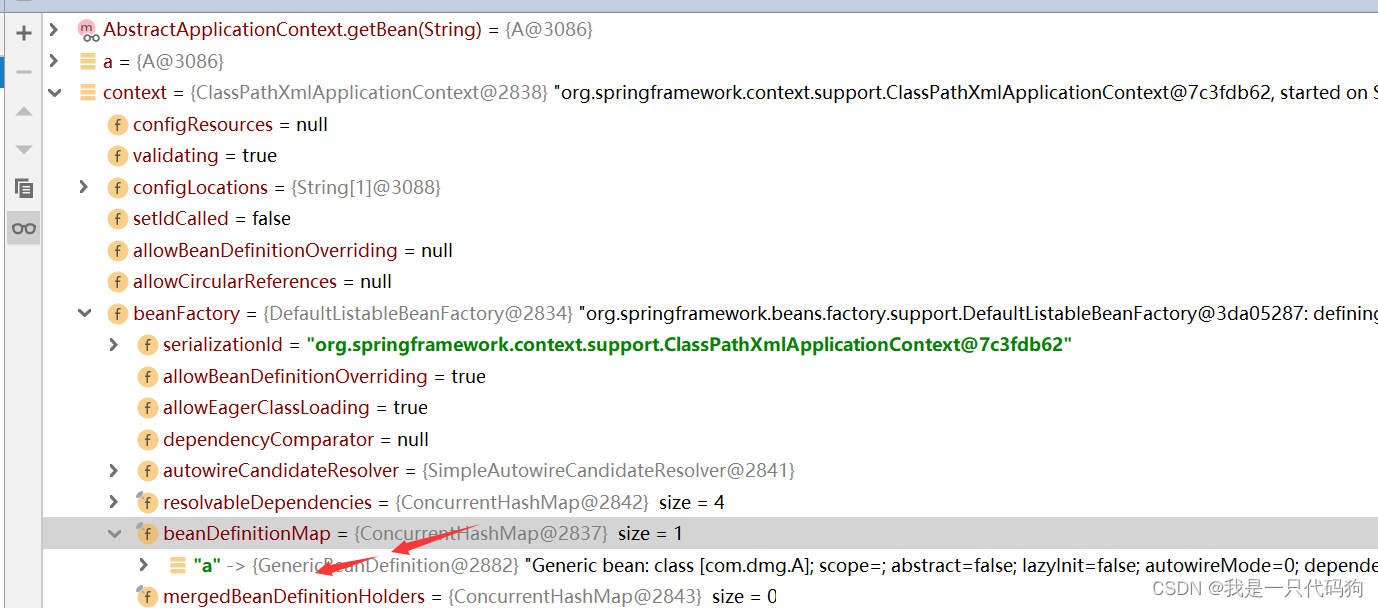
Task: Click the field icon beside beanFactory
Action: coord(117,313)
